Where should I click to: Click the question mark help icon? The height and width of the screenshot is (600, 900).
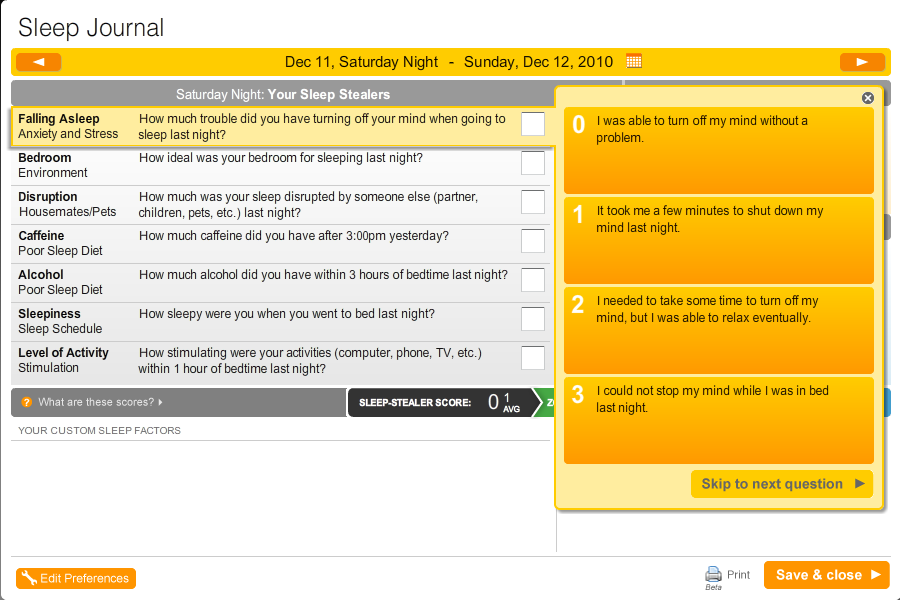[26, 402]
